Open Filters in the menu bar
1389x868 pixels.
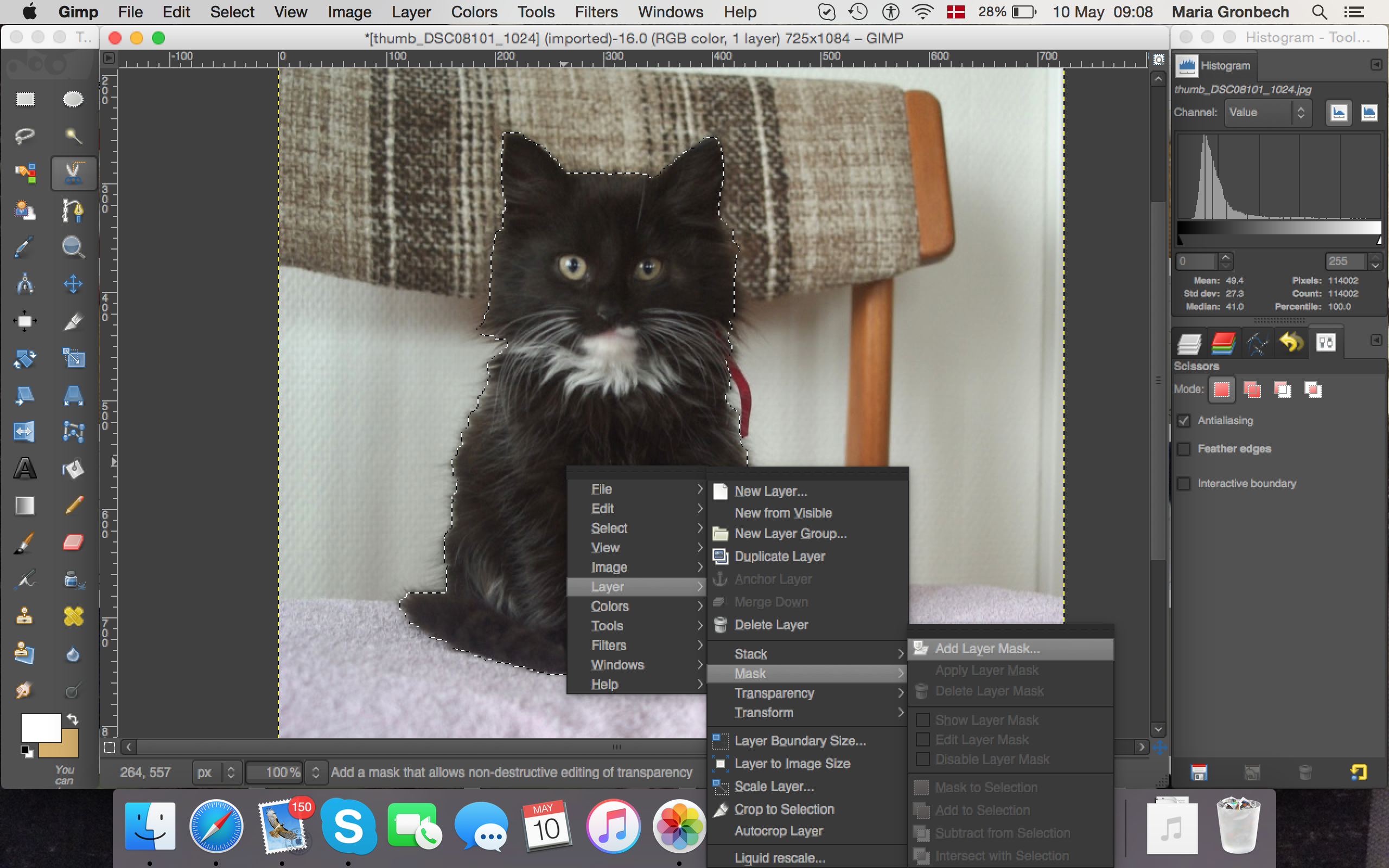click(x=596, y=11)
